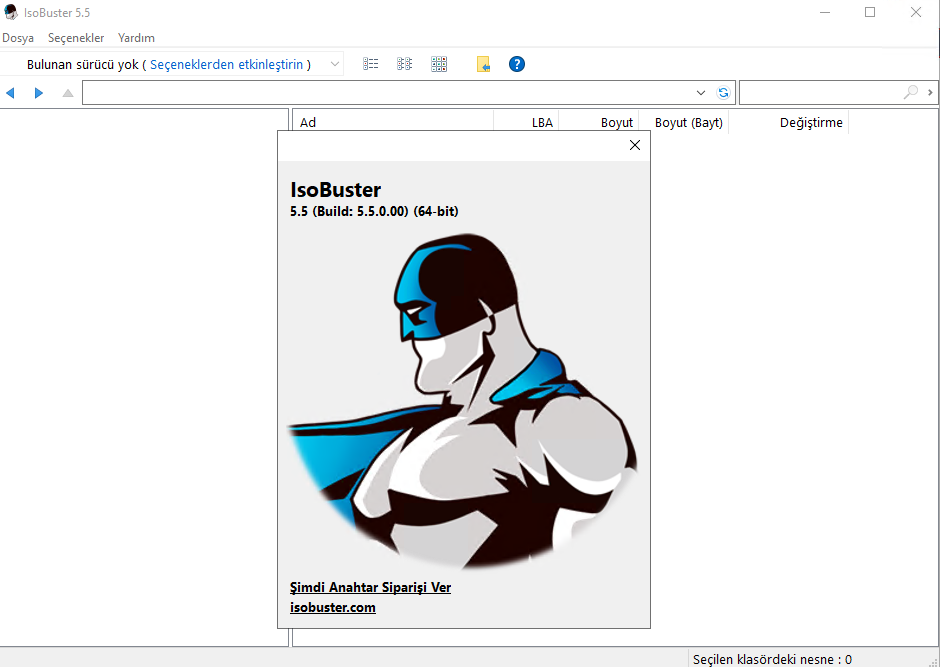
Task: Click the details list view icon
Action: (x=371, y=64)
